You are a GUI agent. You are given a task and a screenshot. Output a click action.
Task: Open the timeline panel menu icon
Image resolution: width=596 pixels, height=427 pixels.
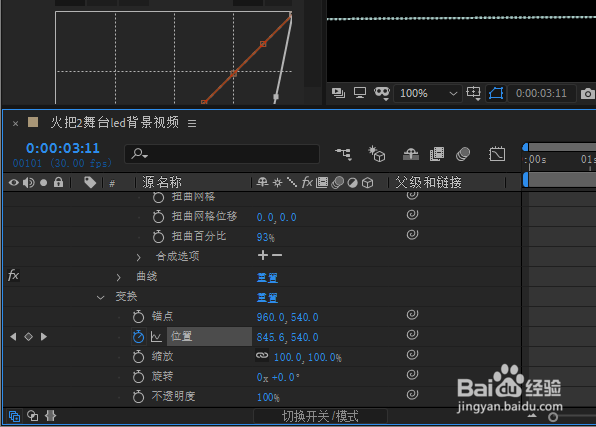(x=192, y=124)
